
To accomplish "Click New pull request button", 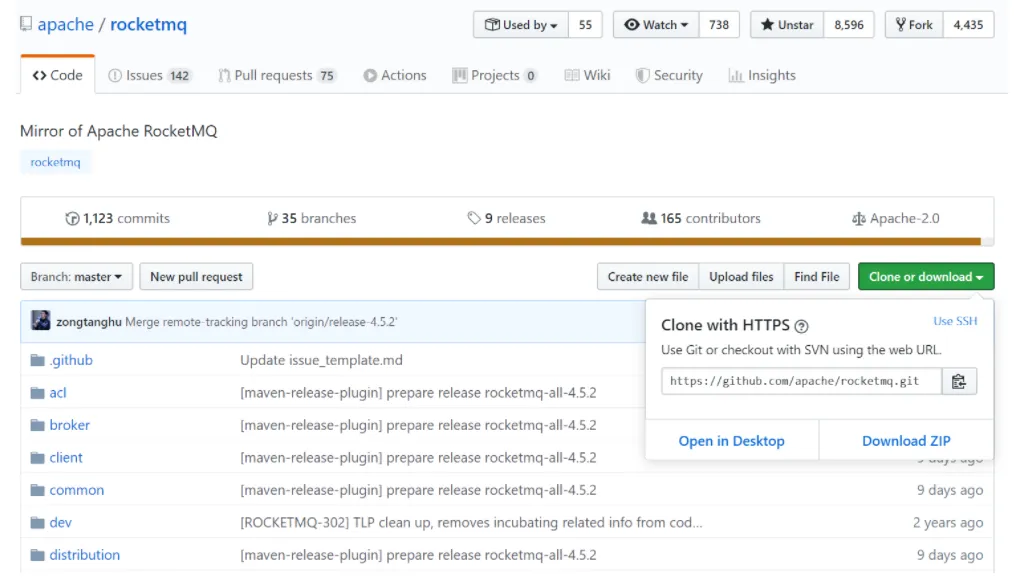I will pos(196,277).
